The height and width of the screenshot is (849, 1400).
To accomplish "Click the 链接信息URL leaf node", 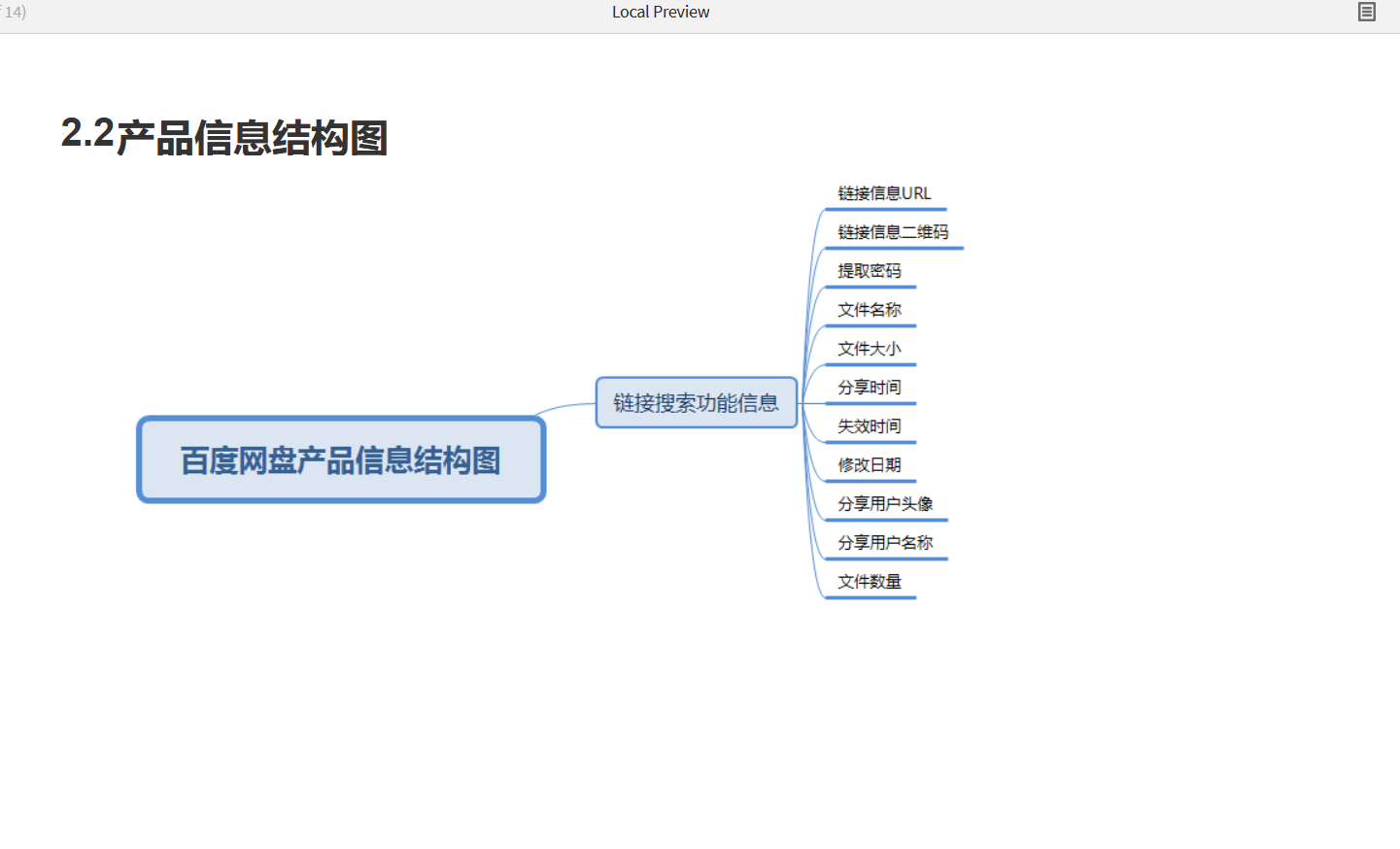I will (884, 193).
